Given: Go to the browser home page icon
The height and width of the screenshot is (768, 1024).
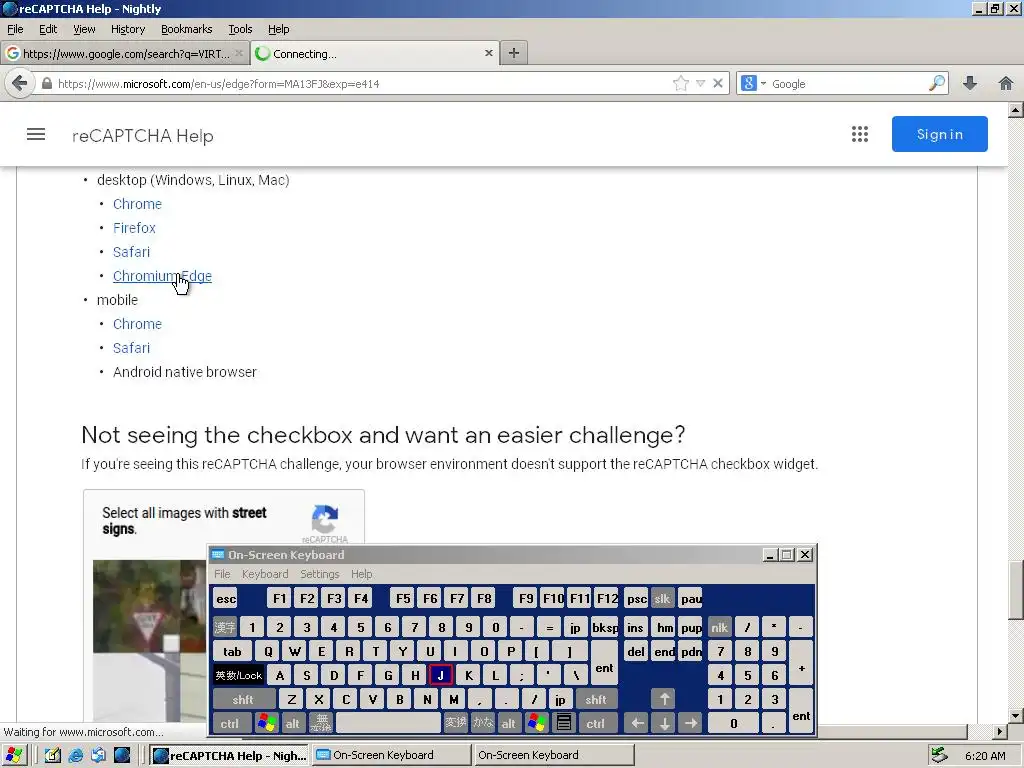Looking at the screenshot, I should click(x=1006, y=84).
